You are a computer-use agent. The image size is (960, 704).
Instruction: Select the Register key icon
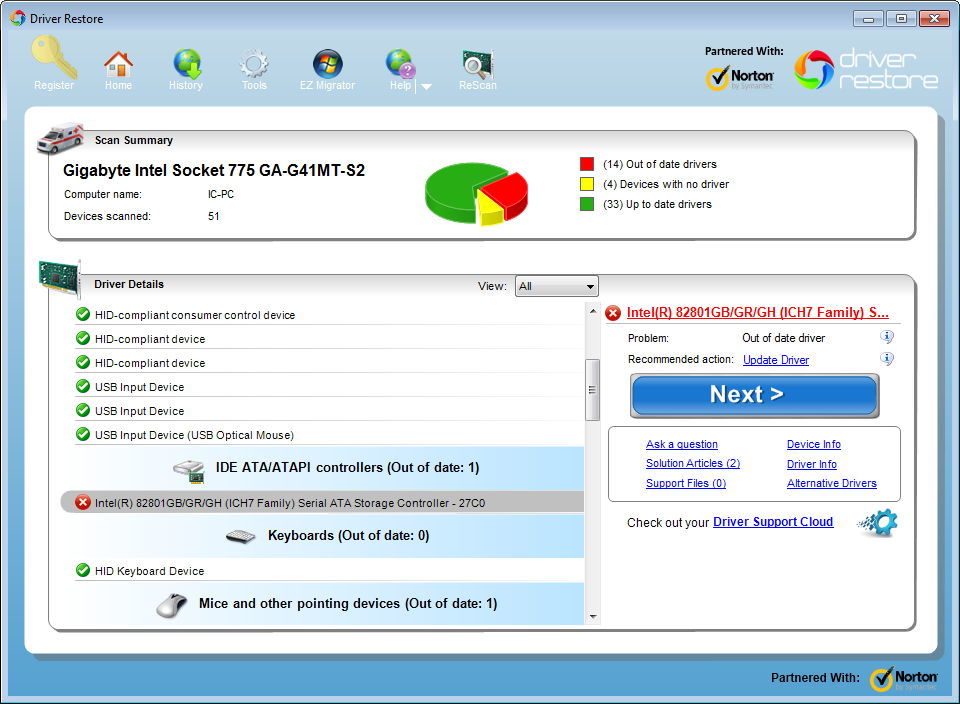[53, 60]
